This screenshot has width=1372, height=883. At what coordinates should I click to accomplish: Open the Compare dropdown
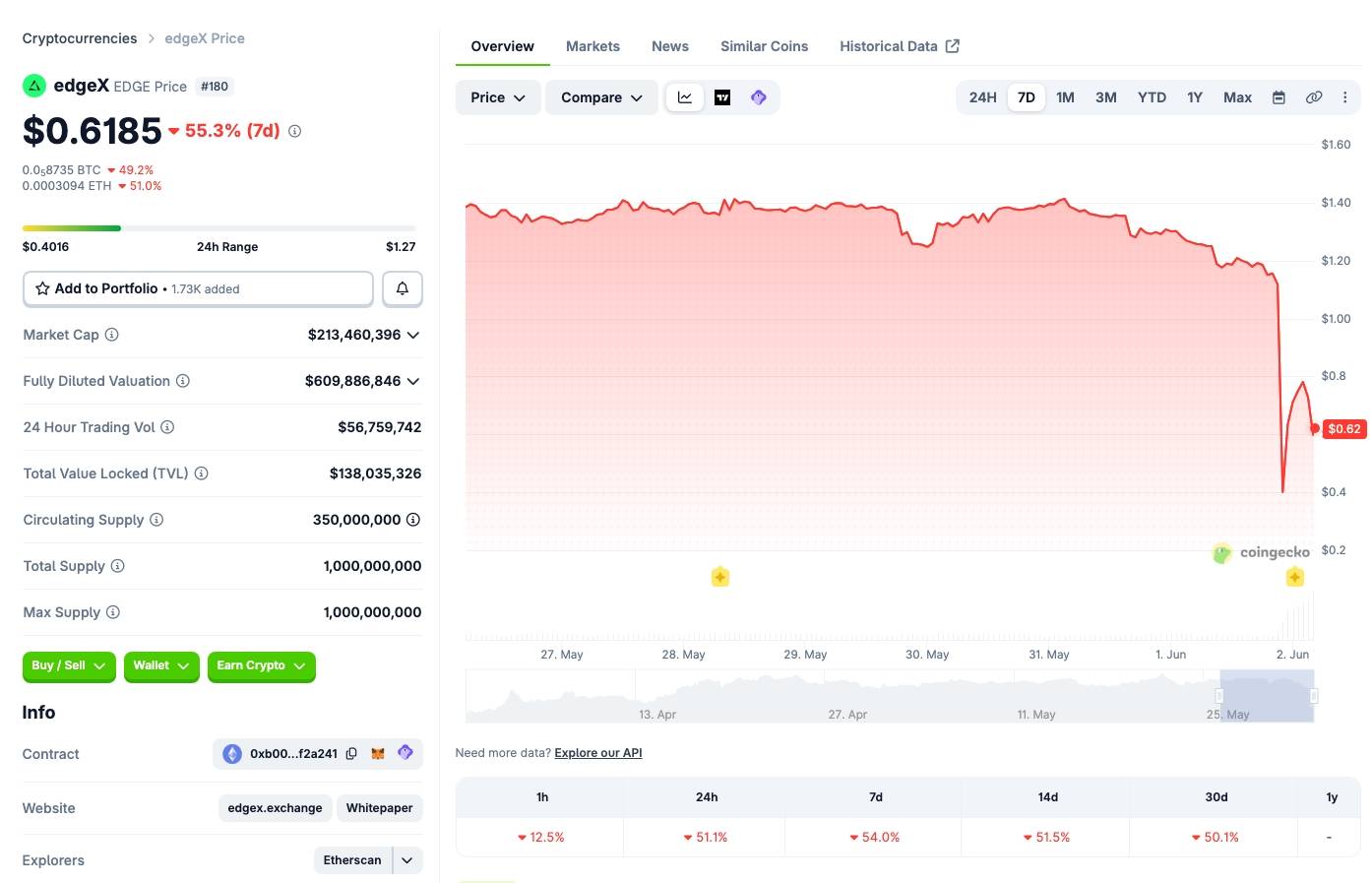(601, 97)
